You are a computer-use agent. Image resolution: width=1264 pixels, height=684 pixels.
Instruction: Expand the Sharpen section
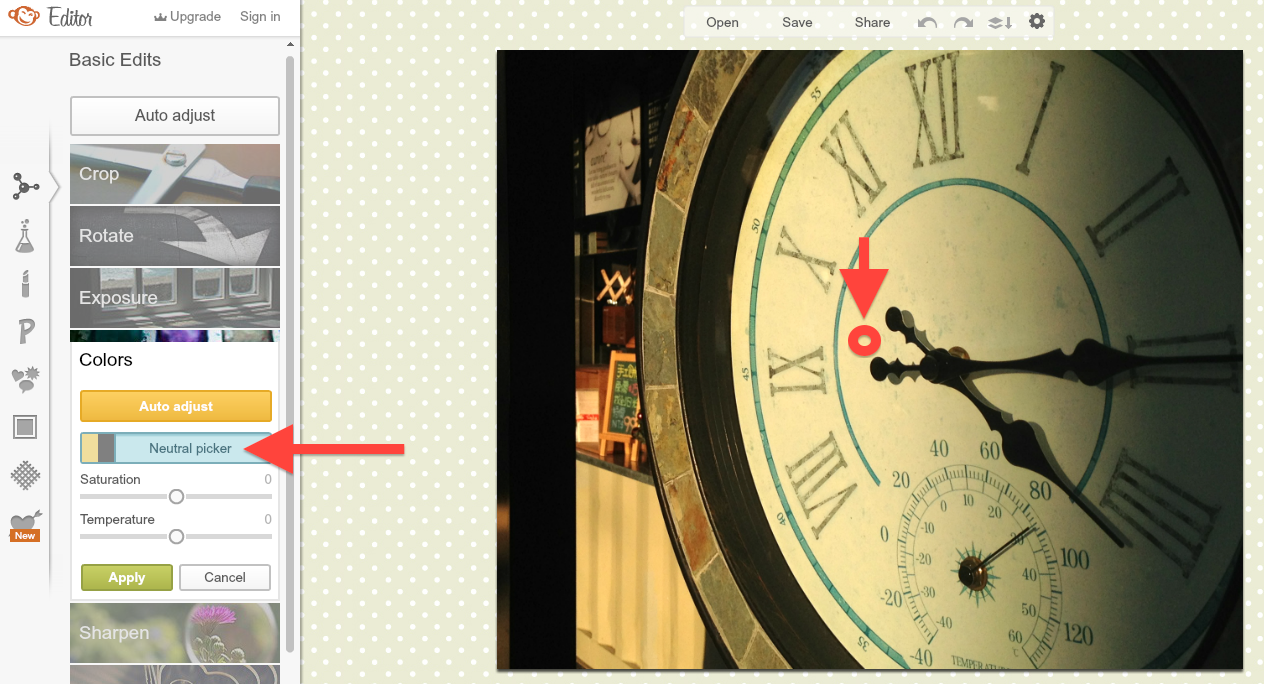pyautogui.click(x=175, y=632)
